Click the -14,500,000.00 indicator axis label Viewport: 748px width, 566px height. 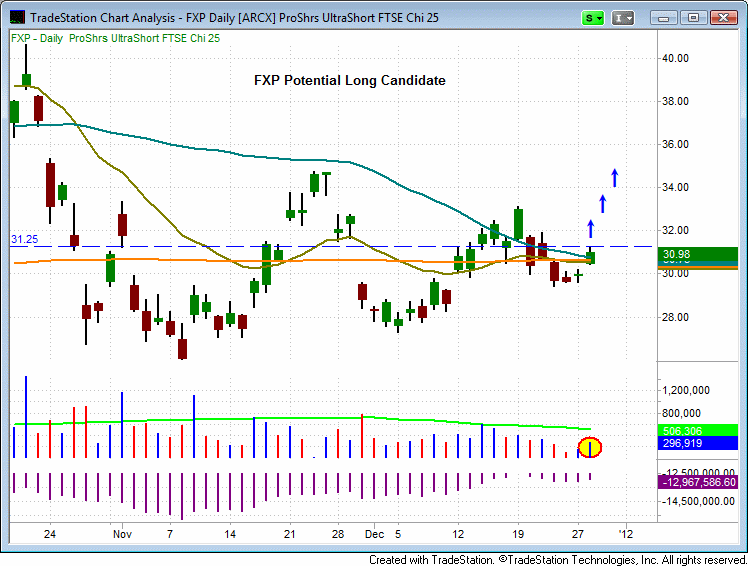698,501
